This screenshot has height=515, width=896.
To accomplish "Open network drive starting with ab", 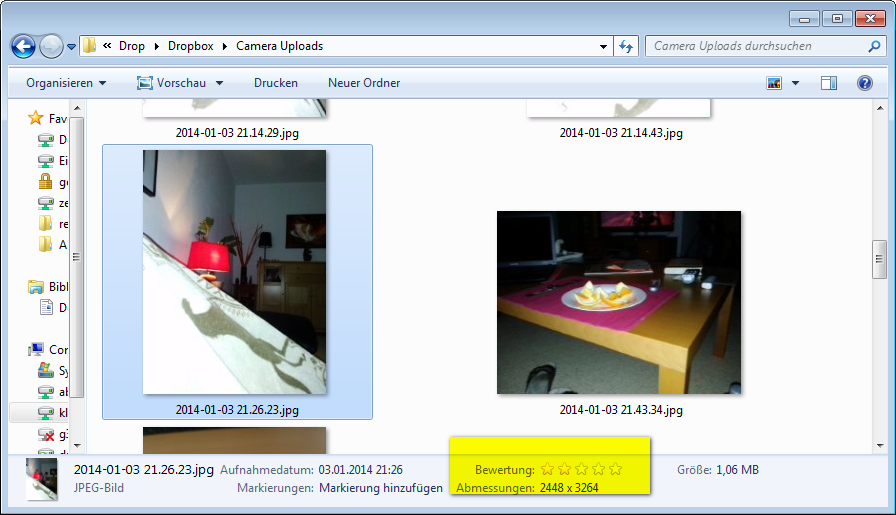I will pyautogui.click(x=53, y=392).
